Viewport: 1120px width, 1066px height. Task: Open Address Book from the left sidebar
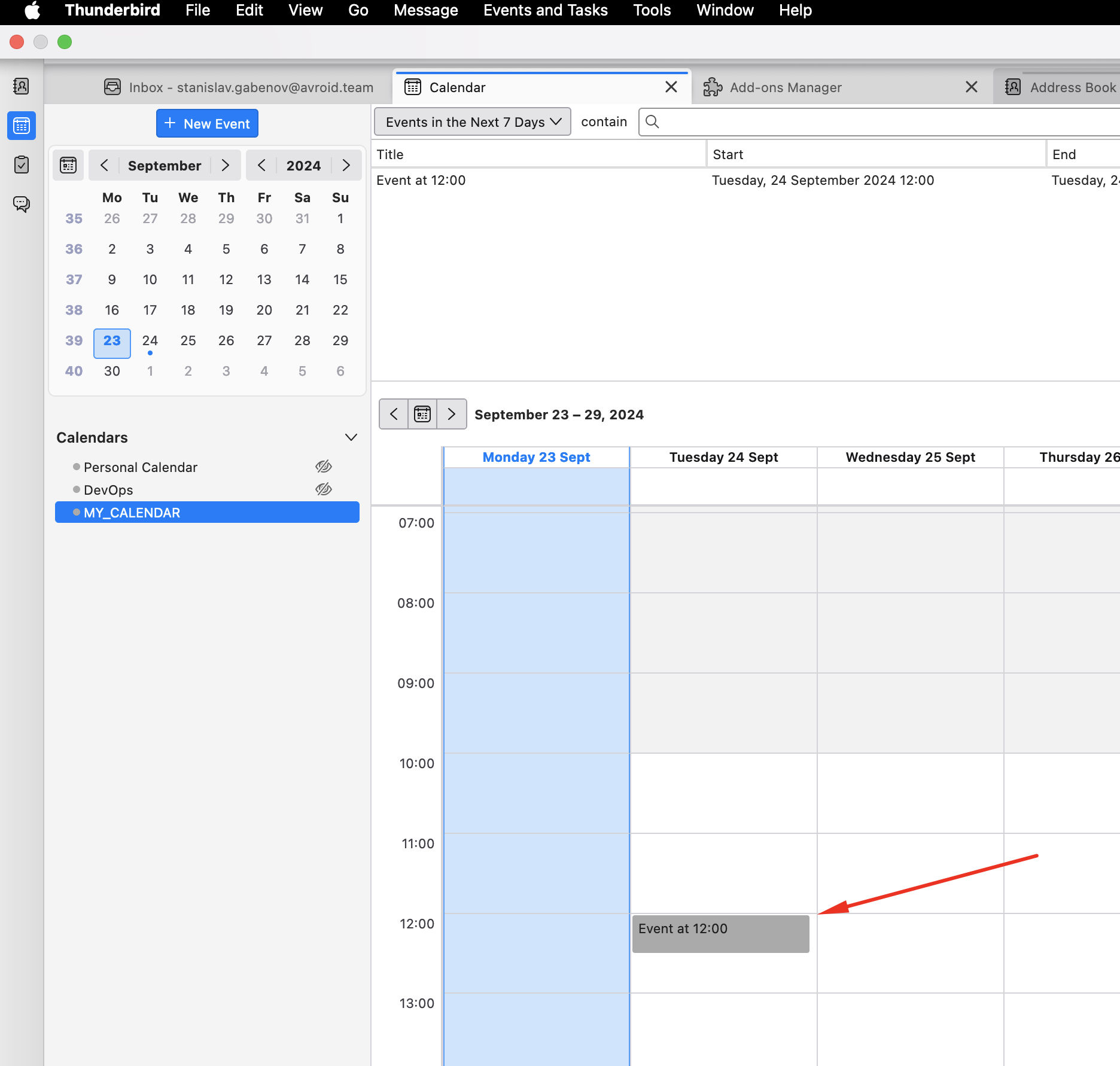[x=22, y=86]
